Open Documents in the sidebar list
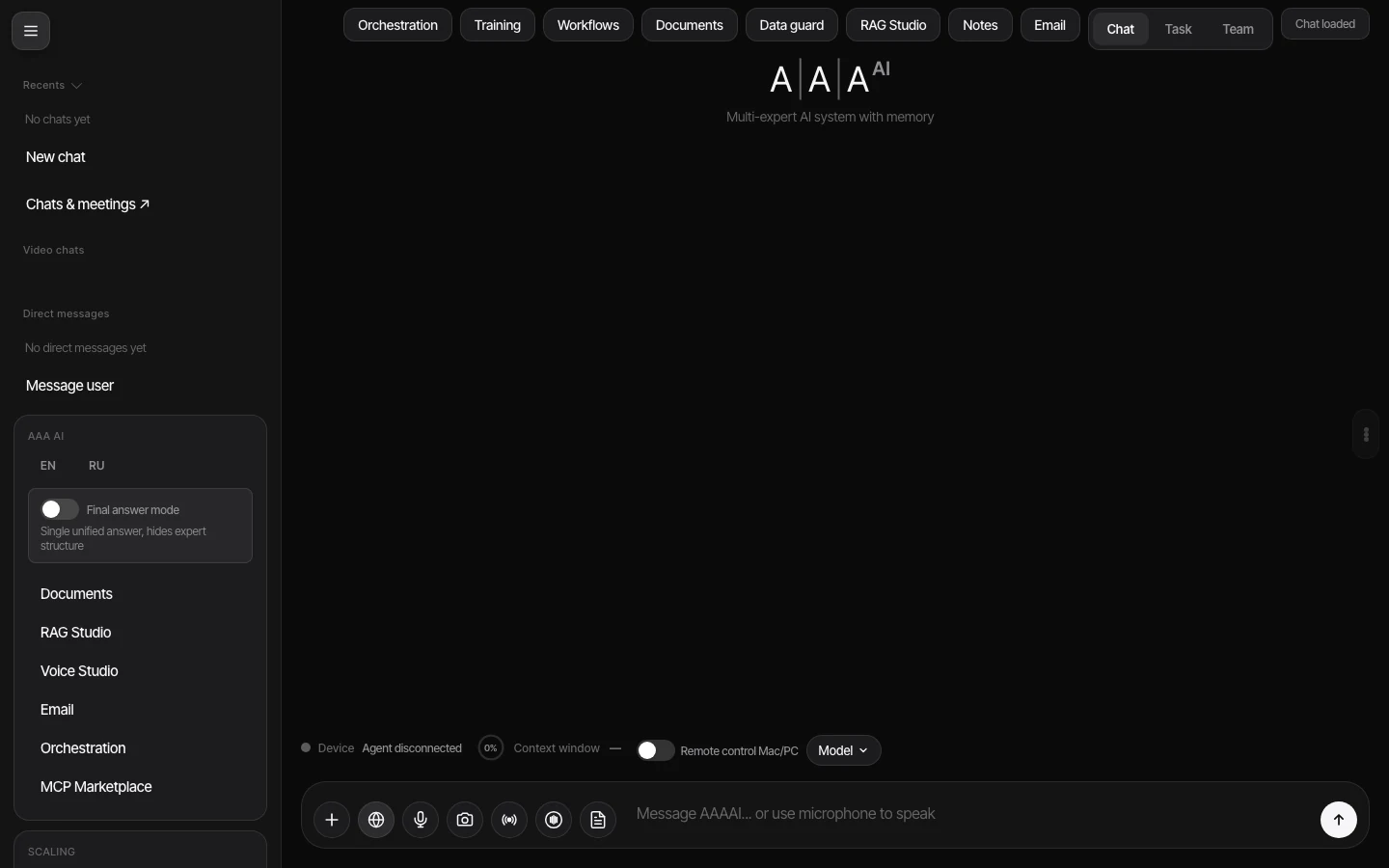This screenshot has height=868, width=1389. coord(76,594)
